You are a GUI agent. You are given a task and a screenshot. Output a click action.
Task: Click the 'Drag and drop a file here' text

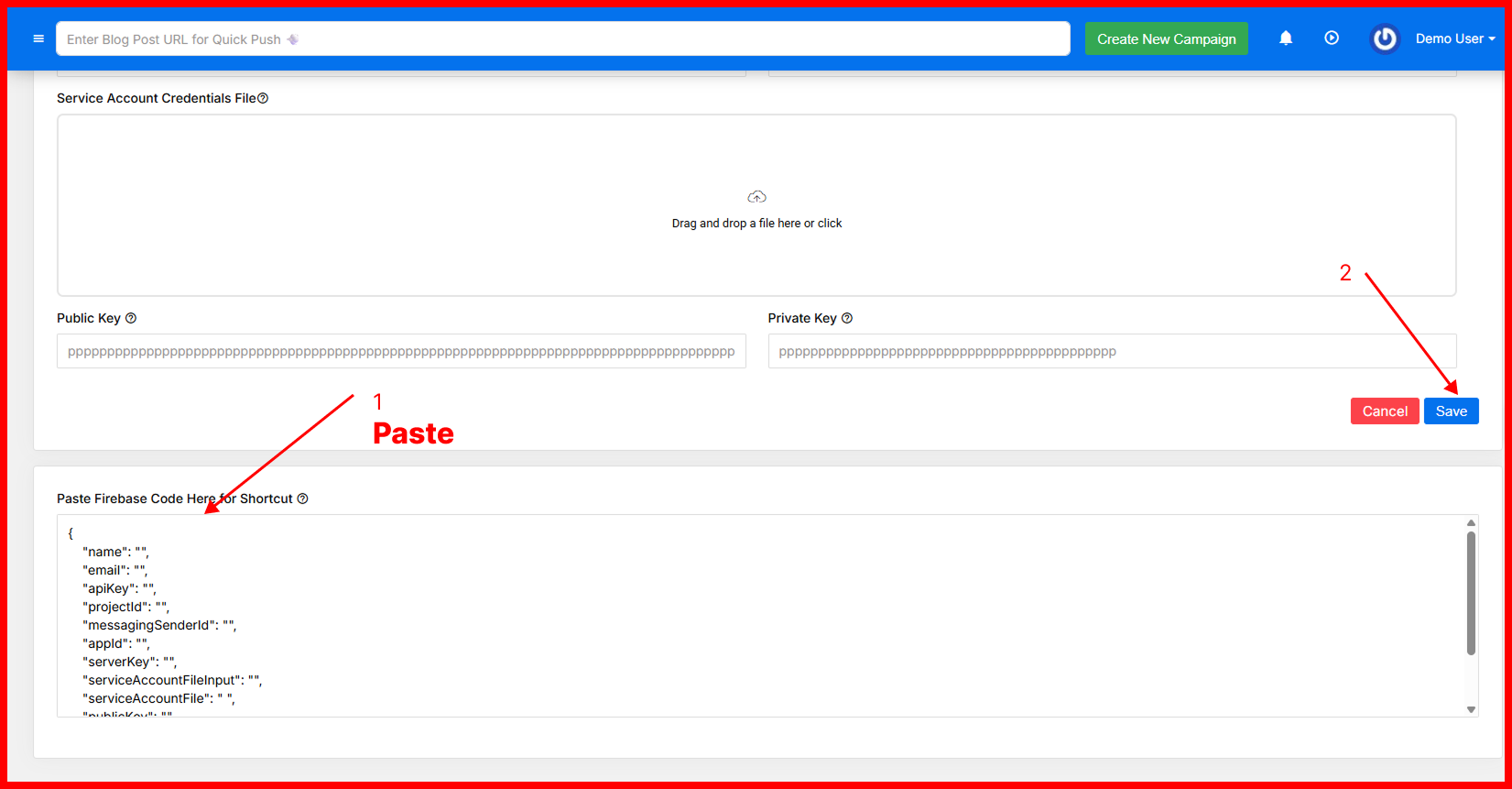(756, 224)
